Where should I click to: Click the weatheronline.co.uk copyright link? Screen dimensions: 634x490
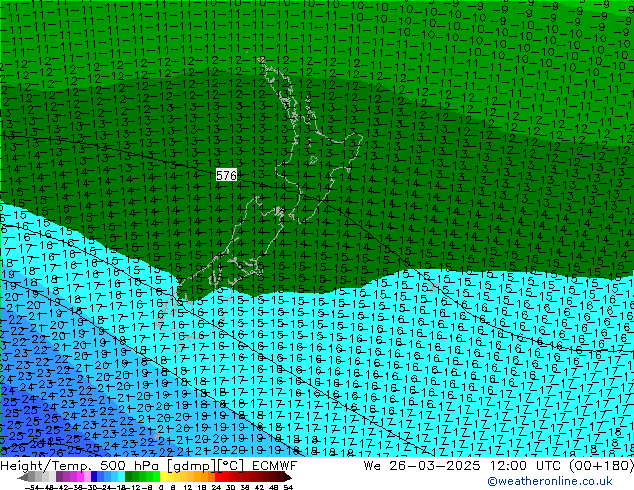(x=550, y=481)
